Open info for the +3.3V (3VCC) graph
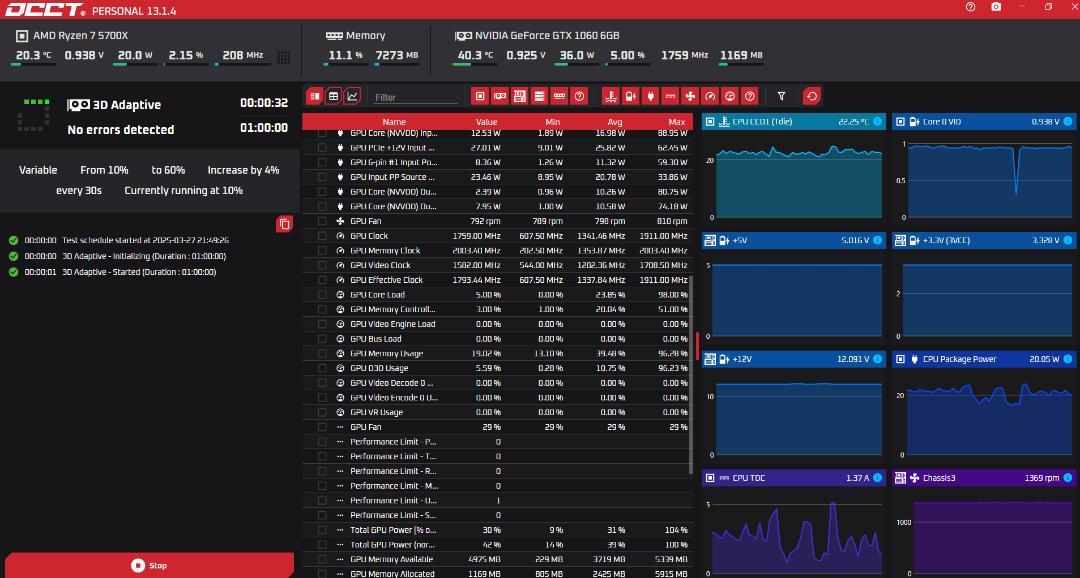Image resolution: width=1080 pixels, height=578 pixels. [1068, 240]
